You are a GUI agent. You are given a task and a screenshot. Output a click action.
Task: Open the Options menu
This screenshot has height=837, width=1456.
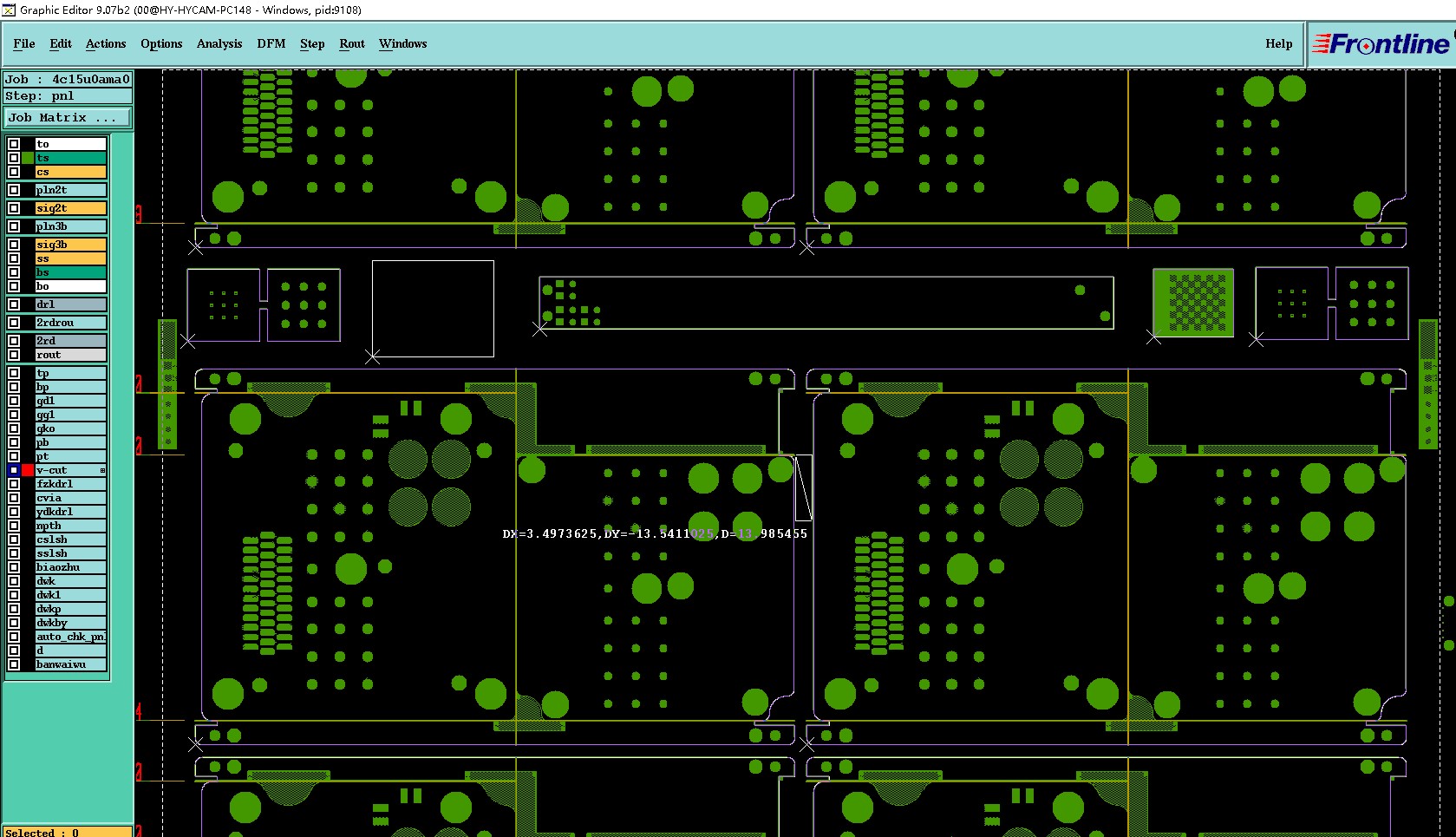pyautogui.click(x=161, y=43)
